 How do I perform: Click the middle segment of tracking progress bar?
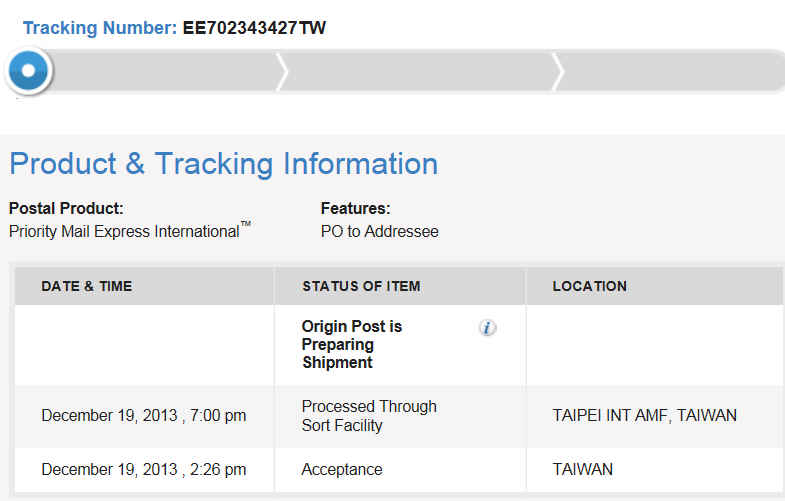coord(420,72)
